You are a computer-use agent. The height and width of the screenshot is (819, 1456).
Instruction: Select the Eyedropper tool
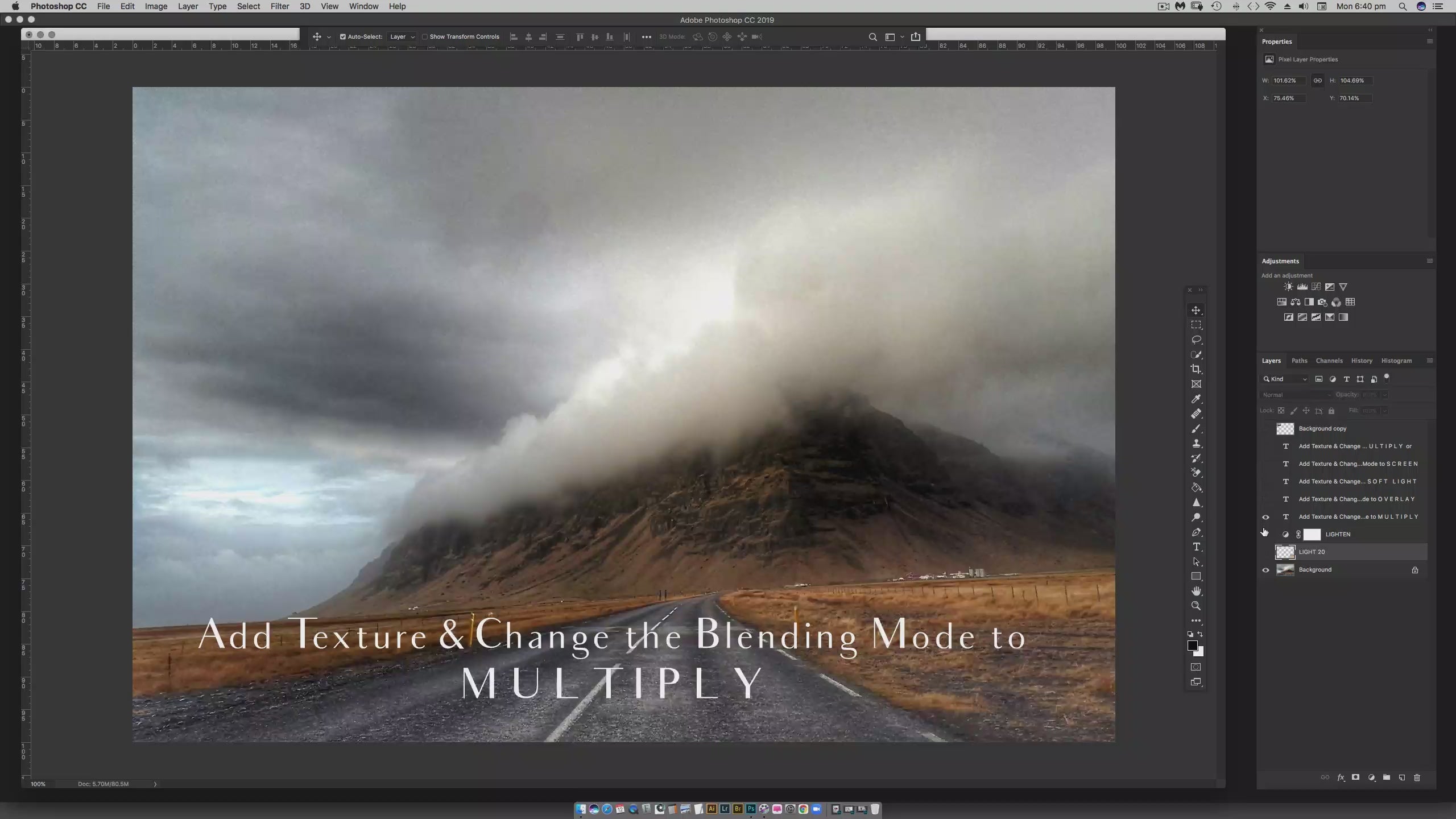pos(1196,399)
